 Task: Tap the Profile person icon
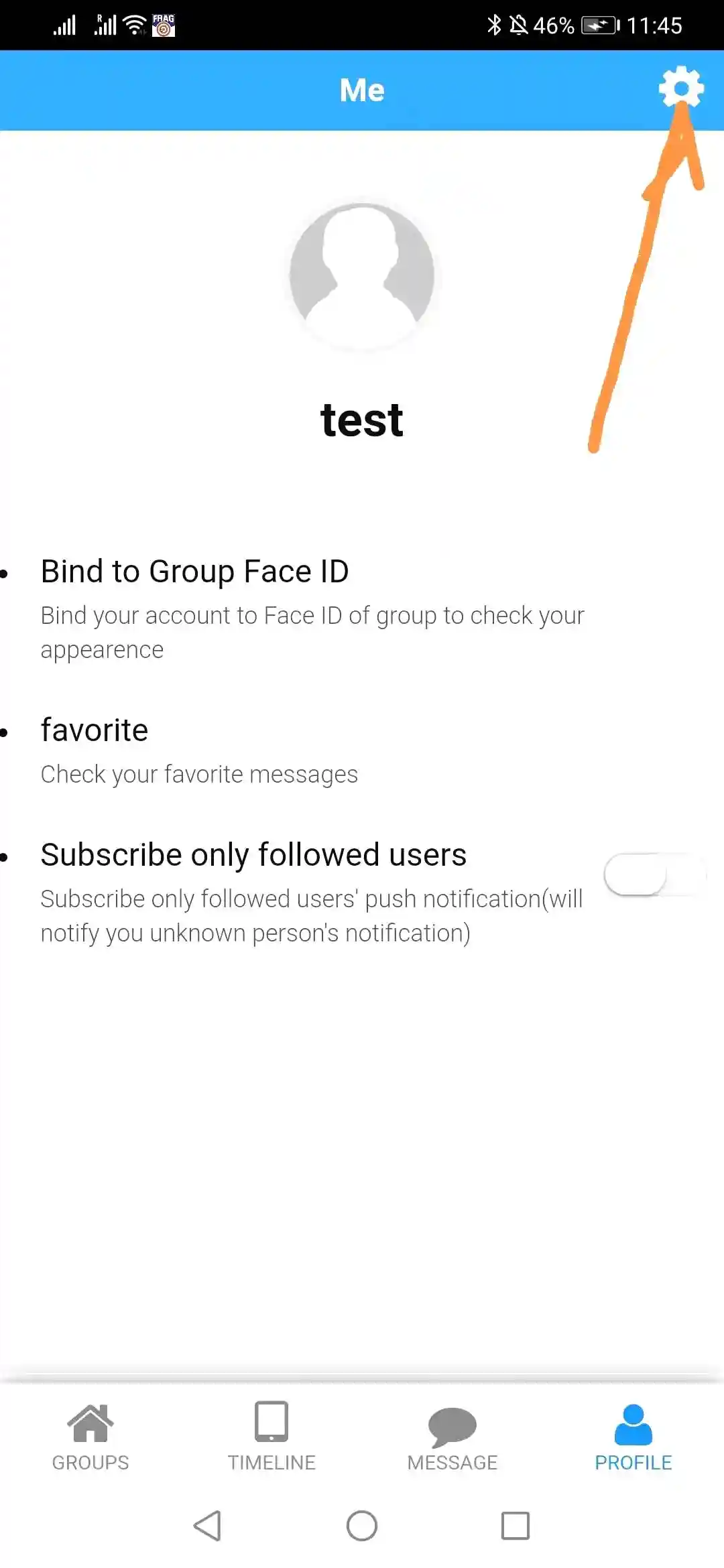point(633,1425)
